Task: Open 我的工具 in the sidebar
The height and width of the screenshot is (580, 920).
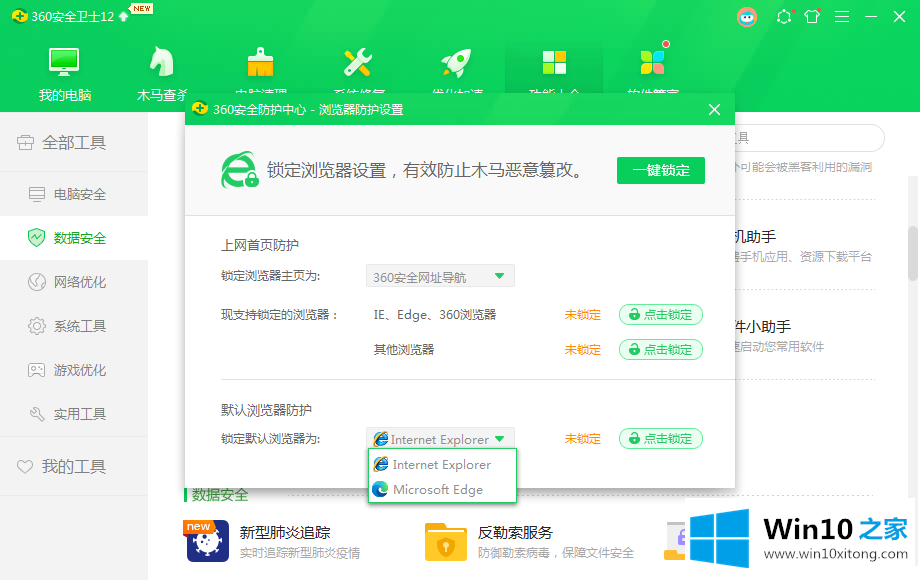Action: (73, 466)
